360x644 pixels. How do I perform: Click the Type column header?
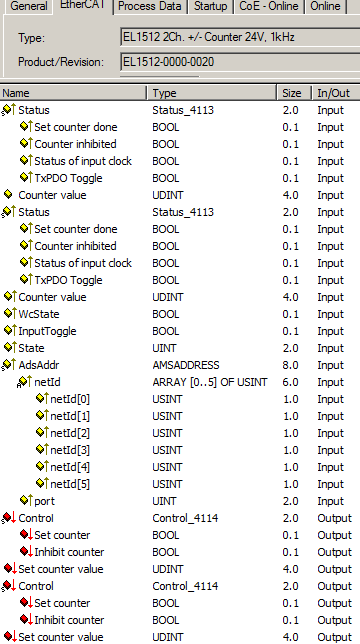(212, 93)
